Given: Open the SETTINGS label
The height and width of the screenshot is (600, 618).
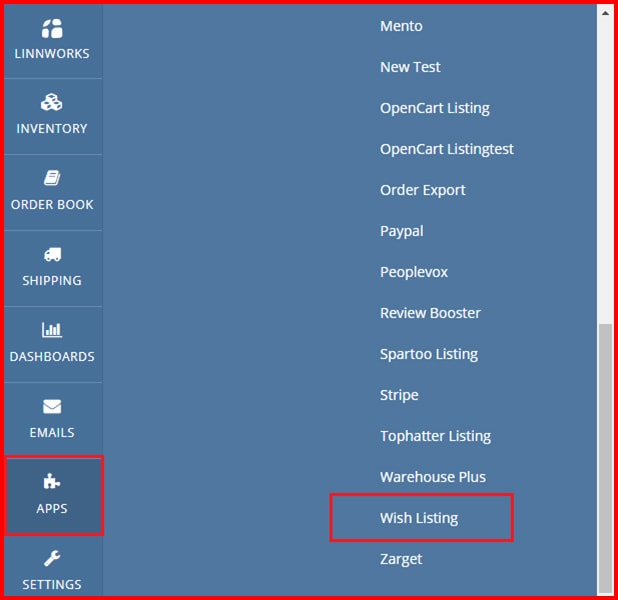Looking at the screenshot, I should (x=52, y=585).
